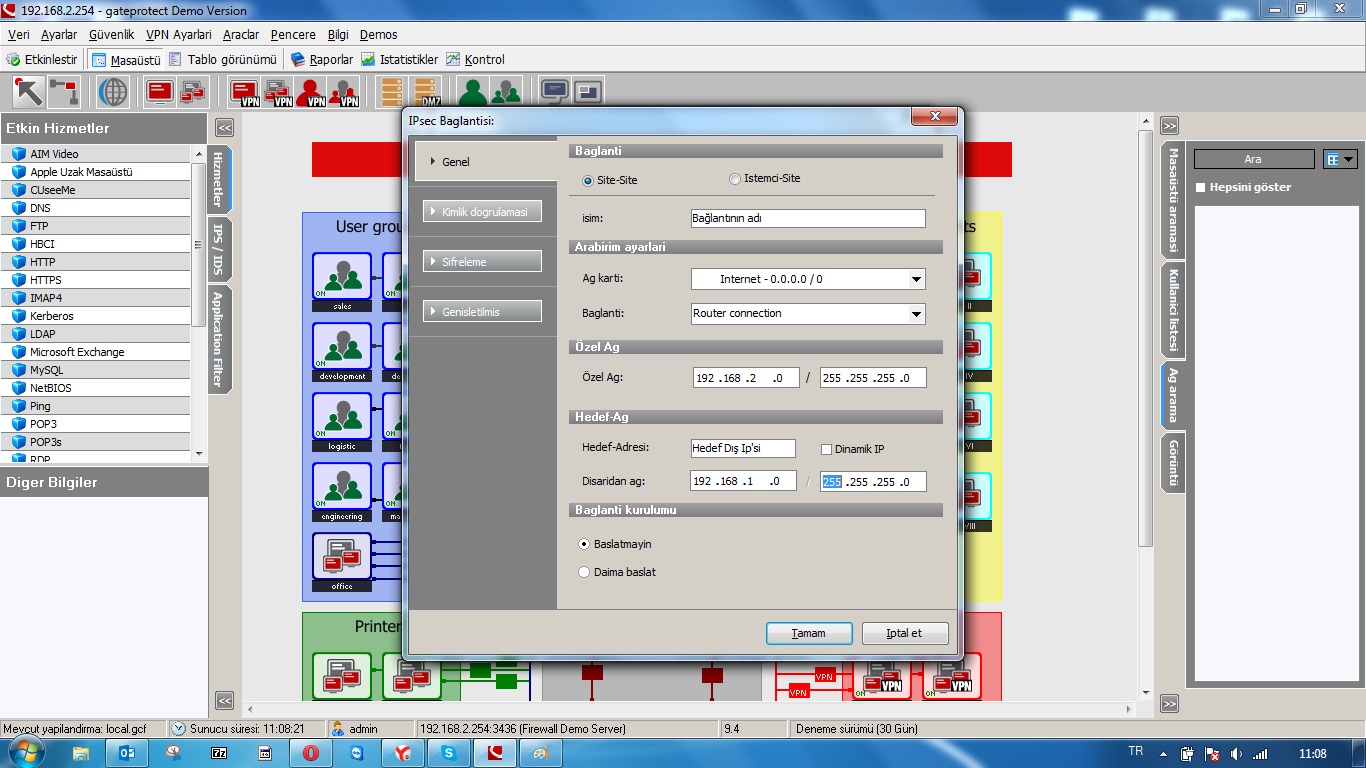
Task: Click the VPN computer icon
Action: (245, 92)
